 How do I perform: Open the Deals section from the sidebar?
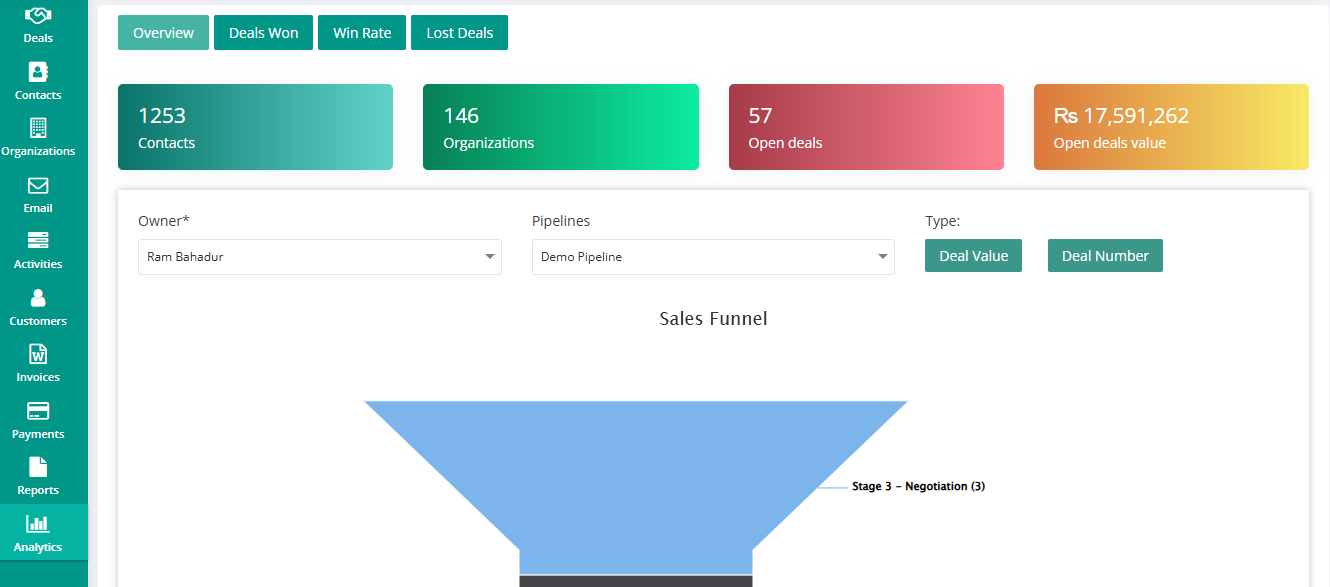(x=38, y=22)
